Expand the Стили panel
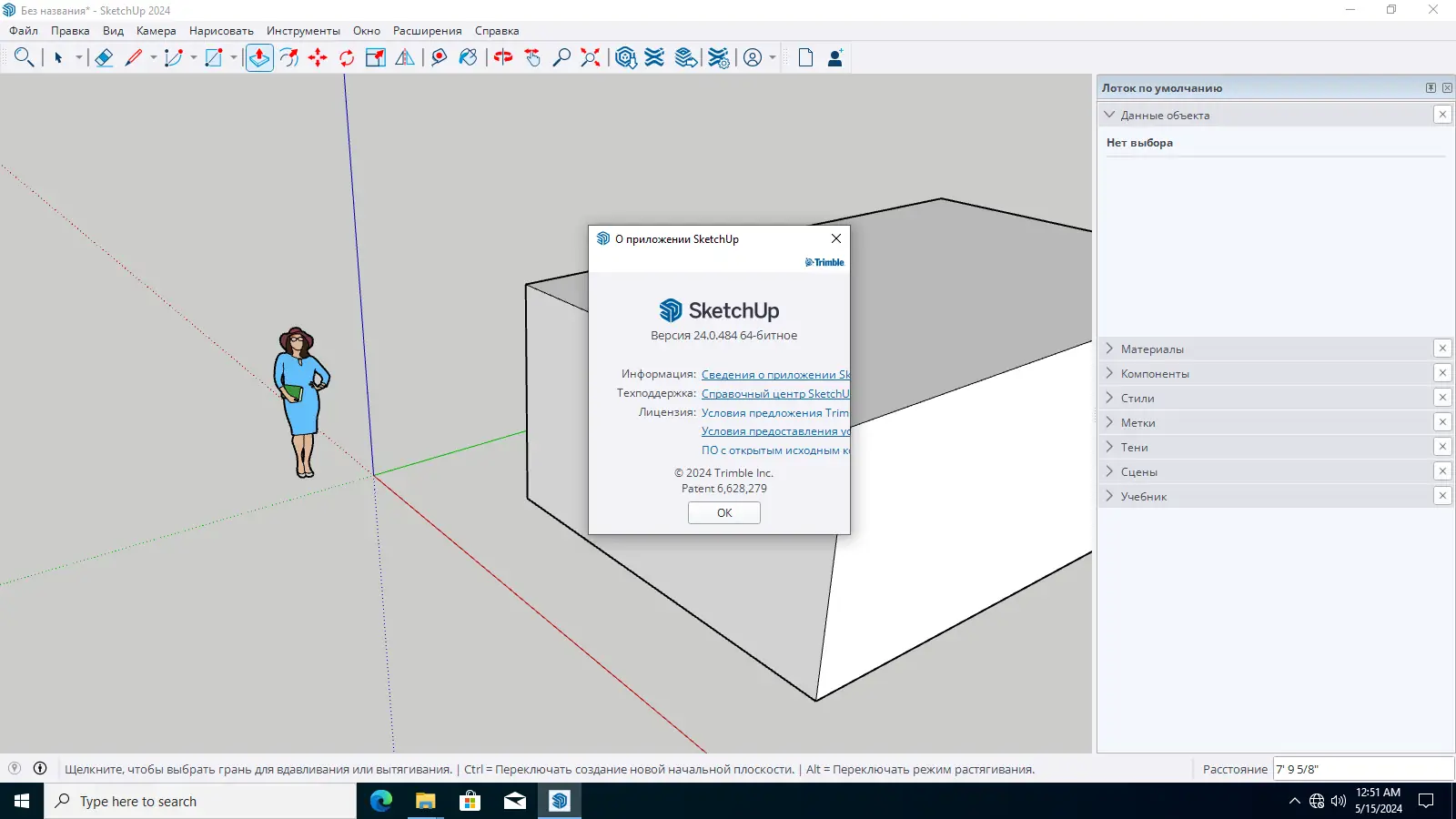The height and width of the screenshot is (819, 1456). pyautogui.click(x=1109, y=398)
